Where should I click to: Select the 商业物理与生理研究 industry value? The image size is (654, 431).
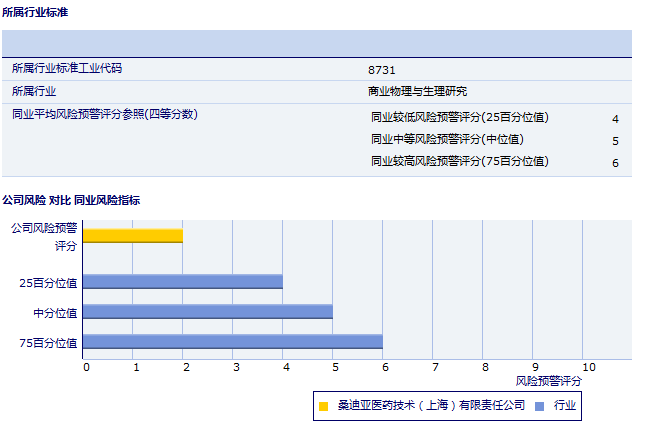[x=418, y=91]
